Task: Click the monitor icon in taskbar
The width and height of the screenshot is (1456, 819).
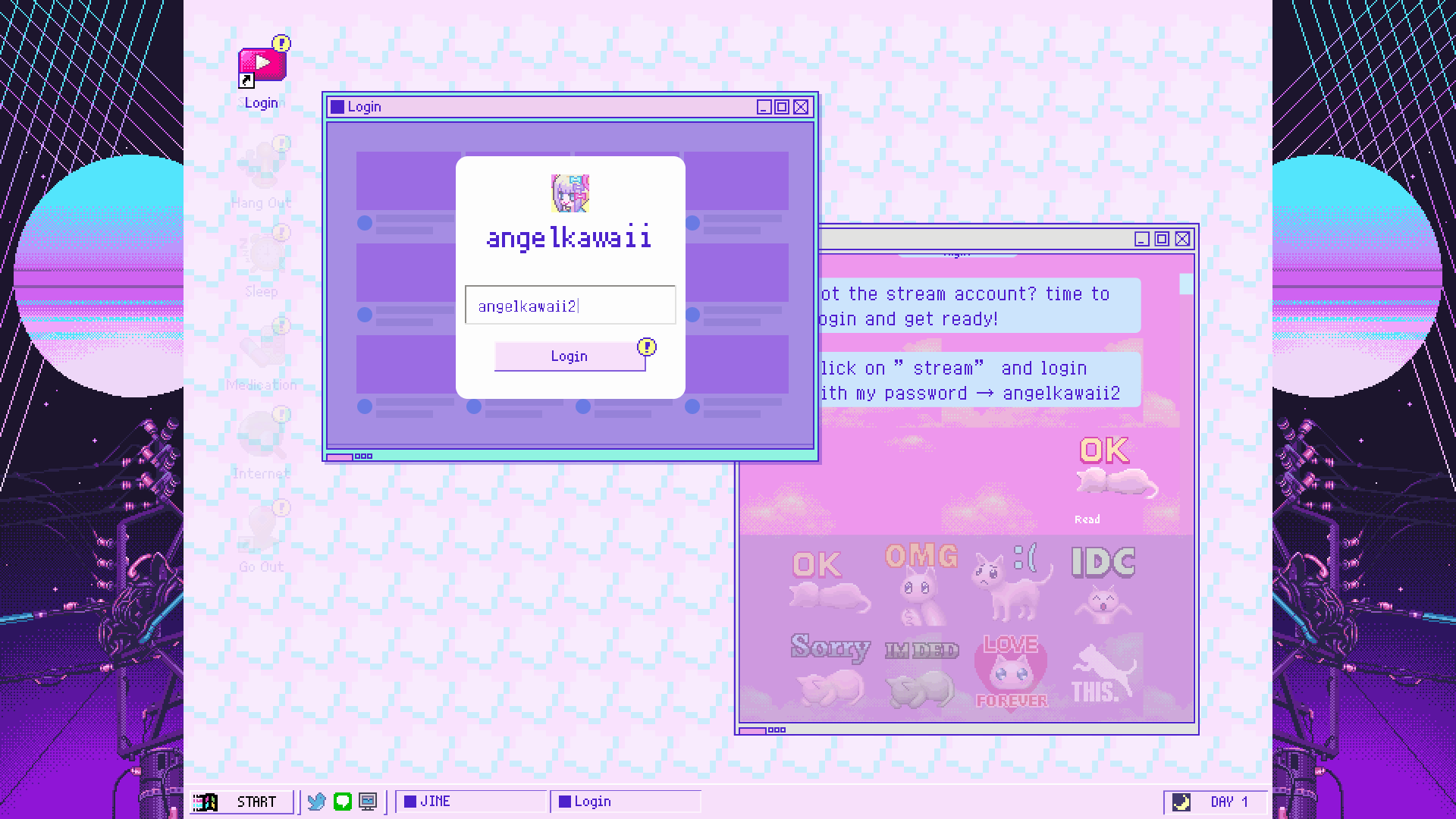Action: coord(368,802)
